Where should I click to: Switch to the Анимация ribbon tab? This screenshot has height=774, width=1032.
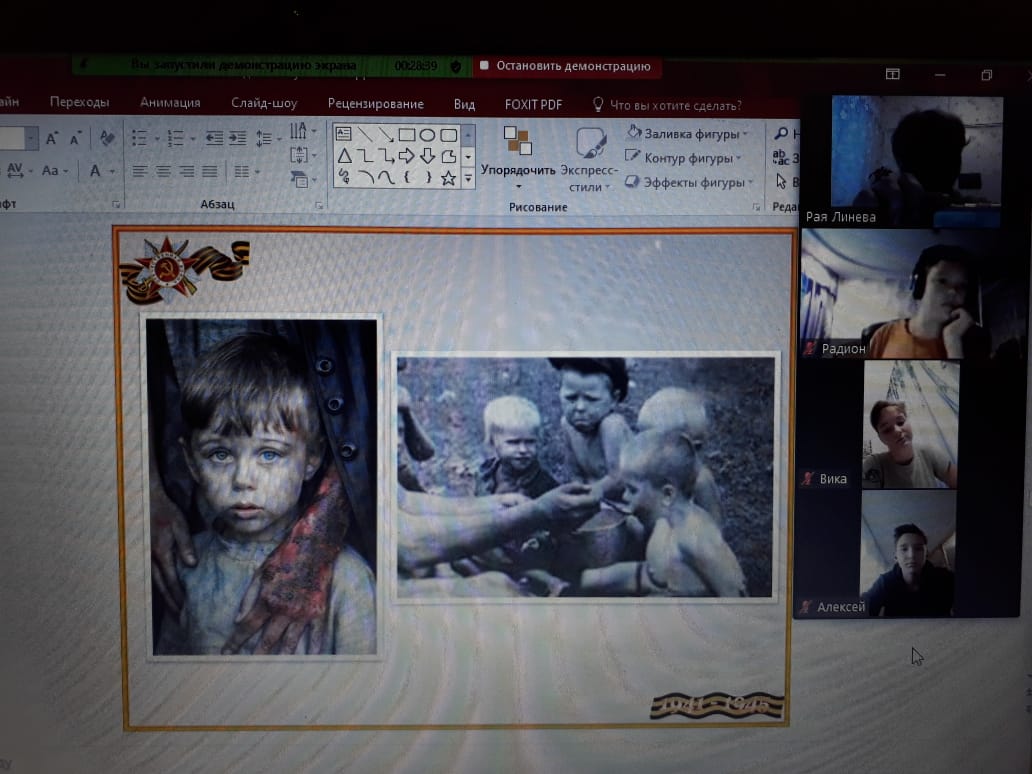pyautogui.click(x=170, y=103)
